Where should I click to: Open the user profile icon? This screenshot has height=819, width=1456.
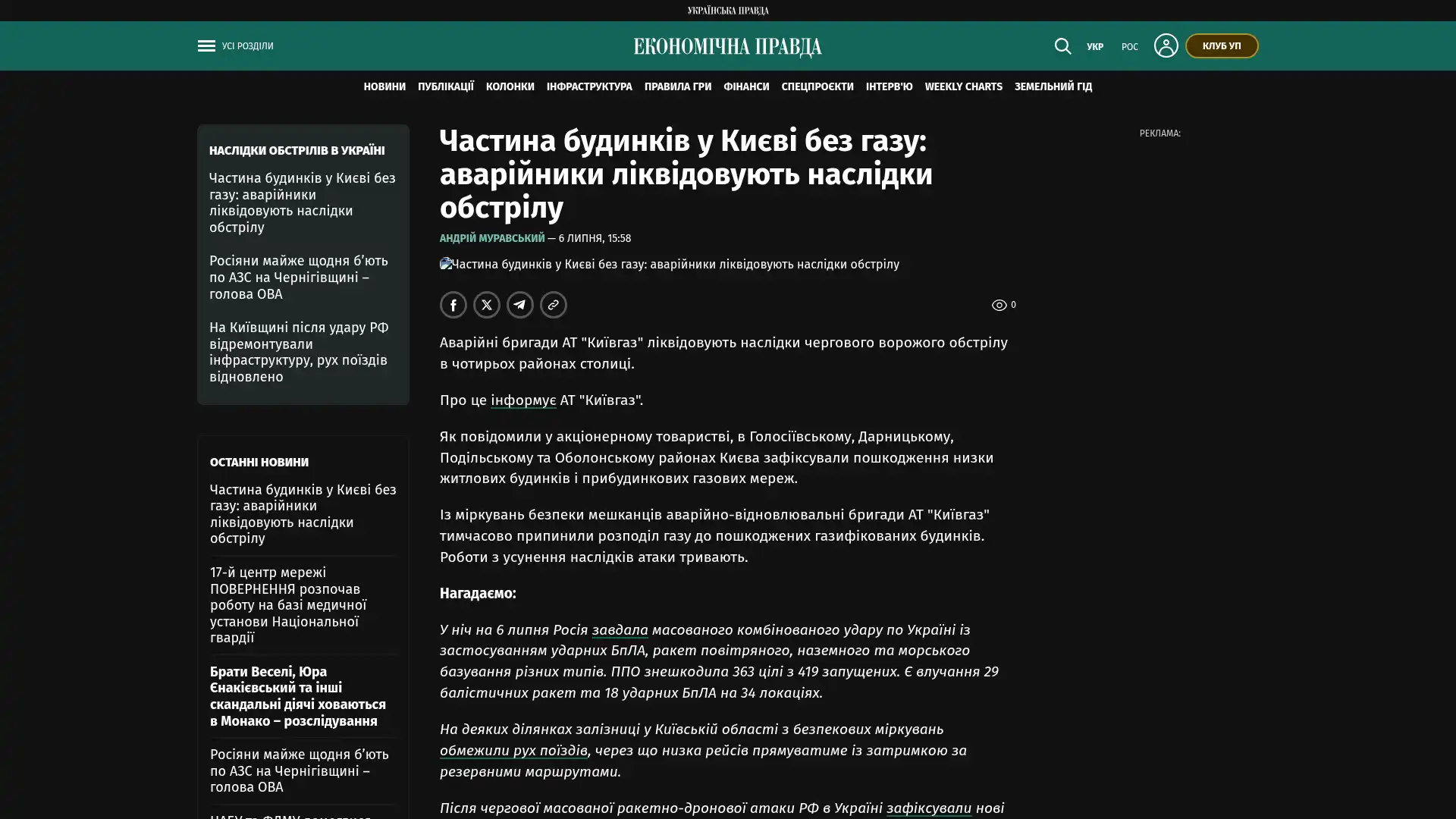click(1166, 45)
